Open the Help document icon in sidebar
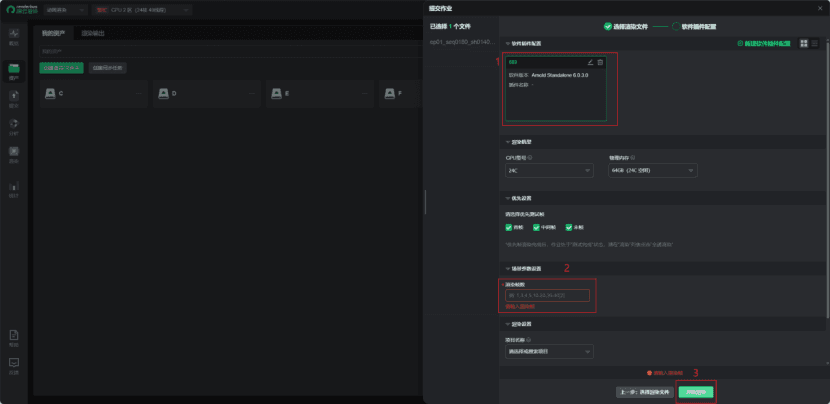The image size is (830, 404). 14,335
